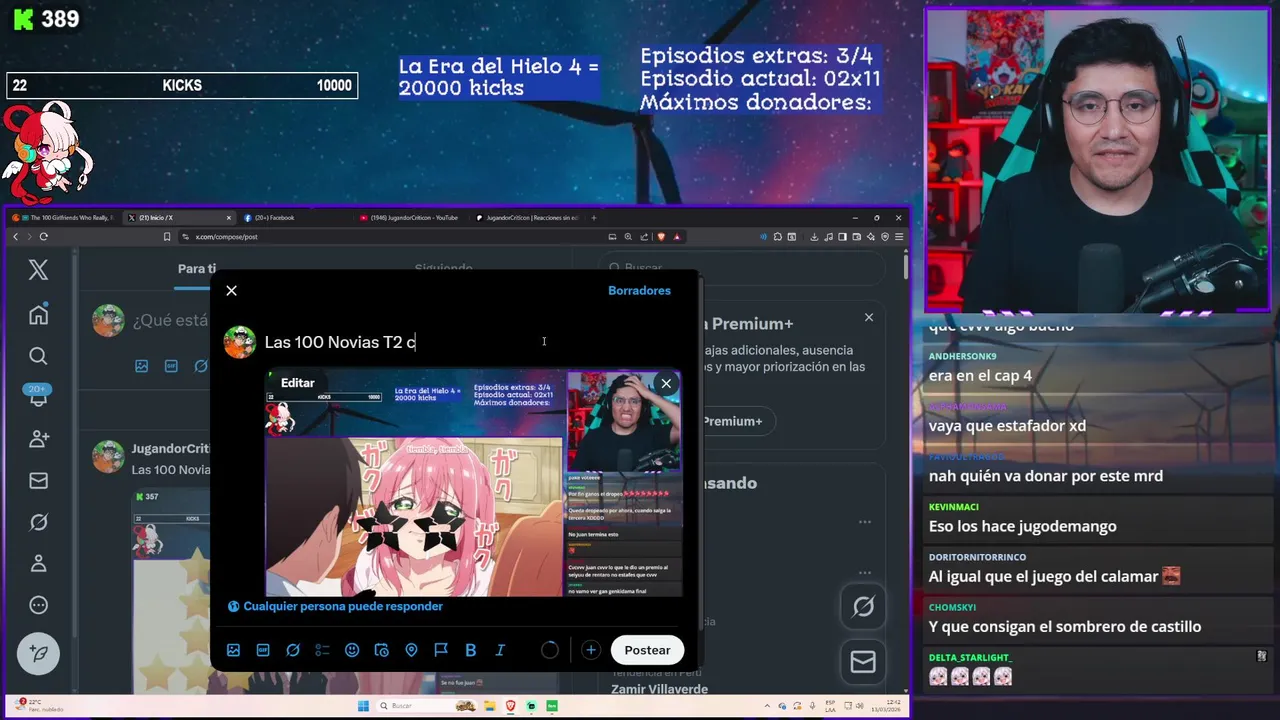Toggle bold text formatting
The height and width of the screenshot is (720, 1280).
(x=470, y=650)
